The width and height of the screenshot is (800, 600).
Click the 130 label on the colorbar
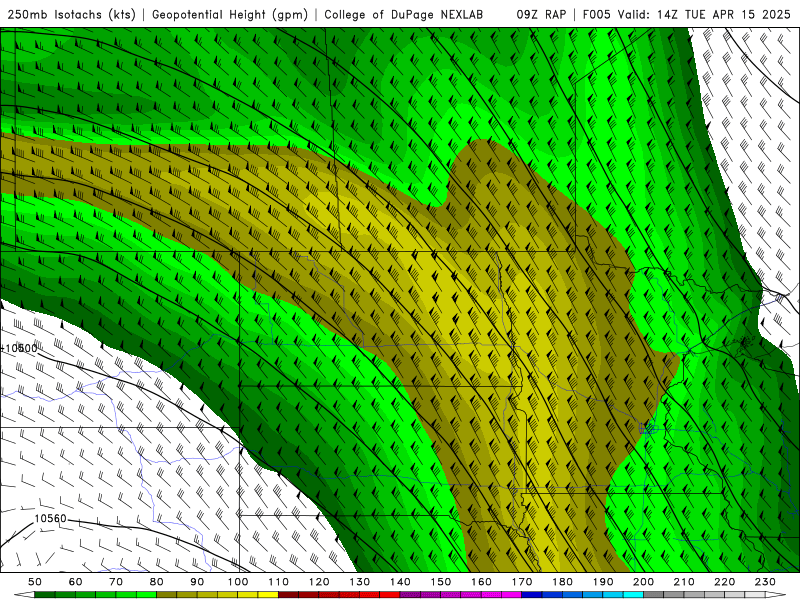(x=359, y=582)
